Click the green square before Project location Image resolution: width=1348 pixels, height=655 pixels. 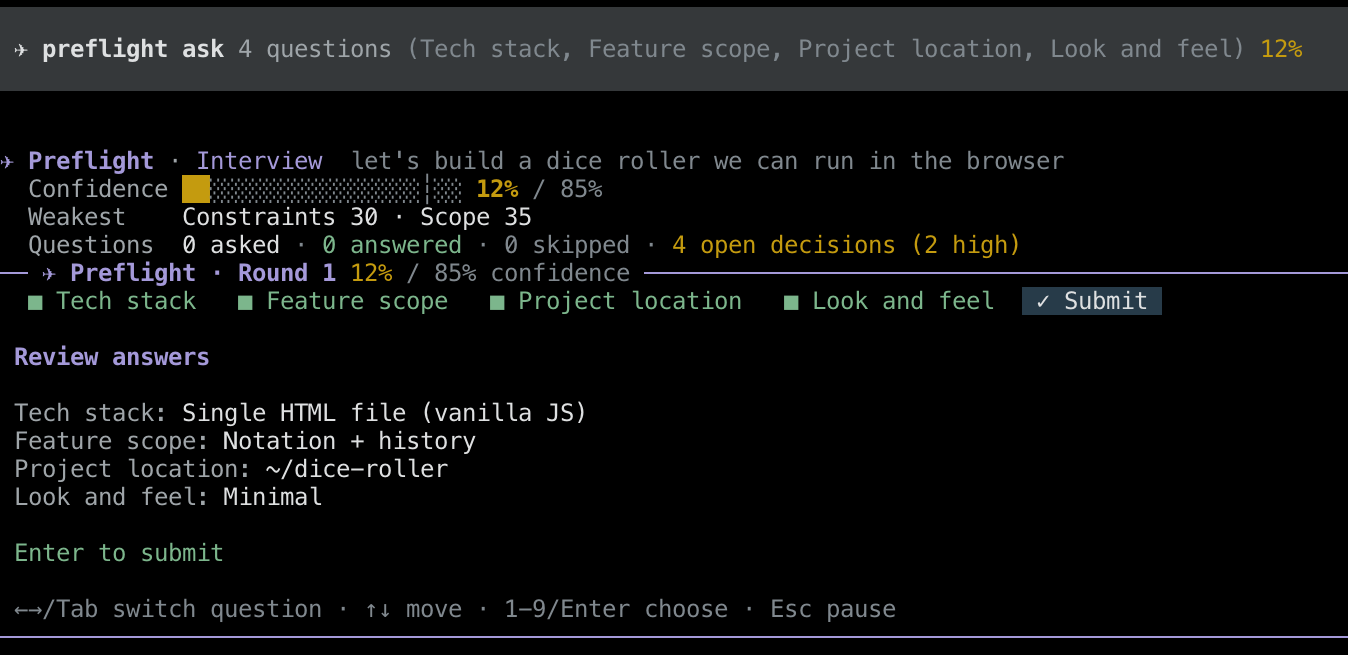[x=497, y=302]
